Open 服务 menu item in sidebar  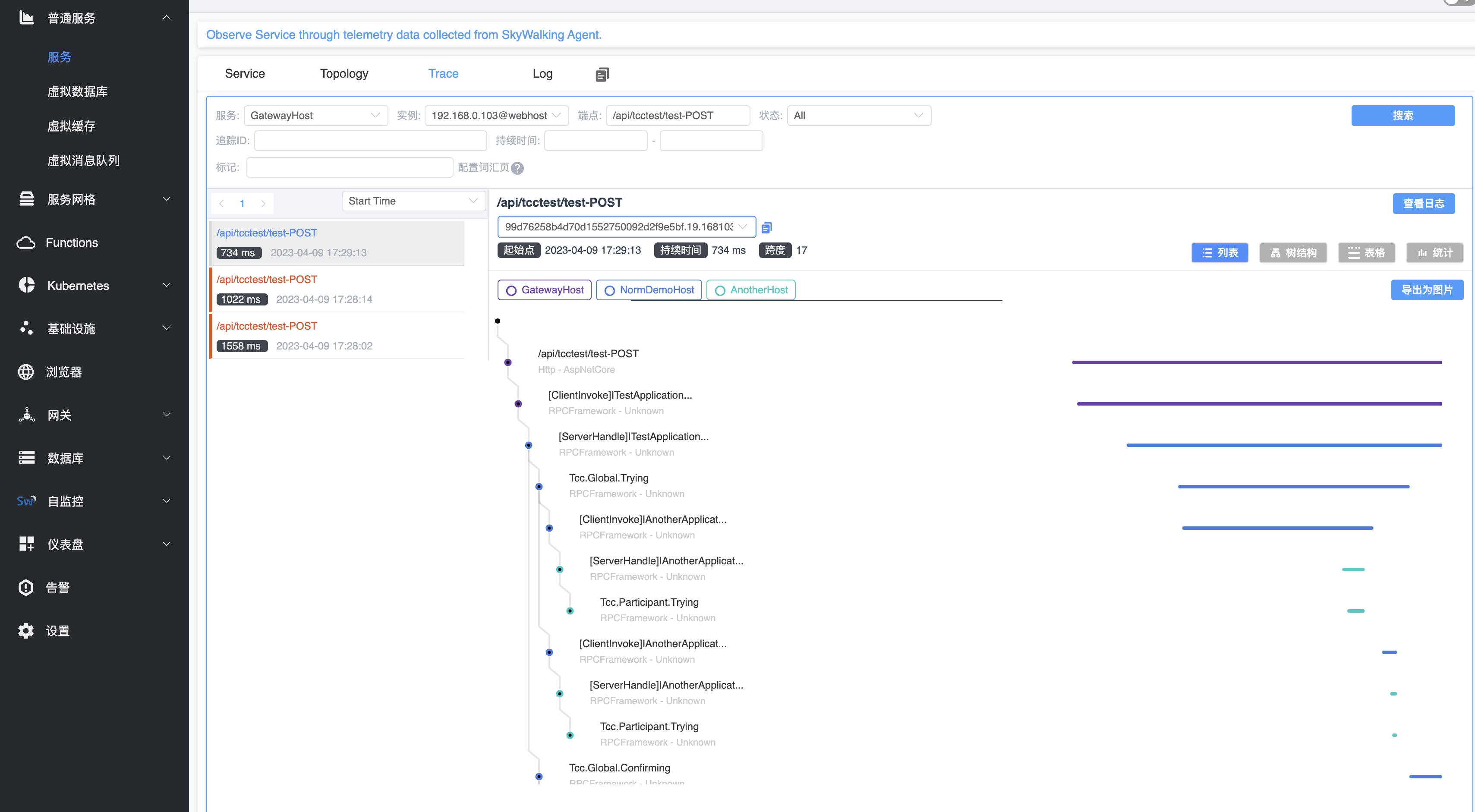point(60,57)
